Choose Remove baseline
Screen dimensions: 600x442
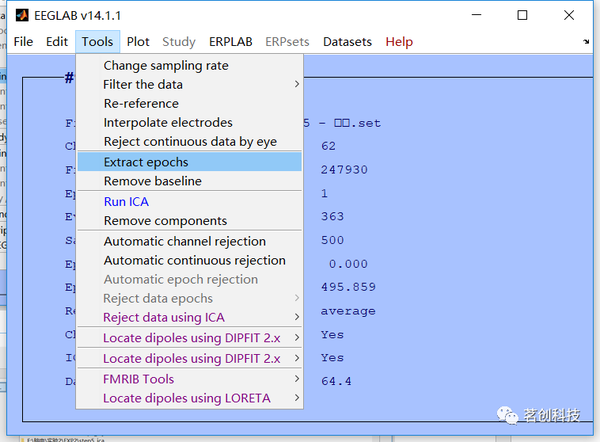(153, 181)
